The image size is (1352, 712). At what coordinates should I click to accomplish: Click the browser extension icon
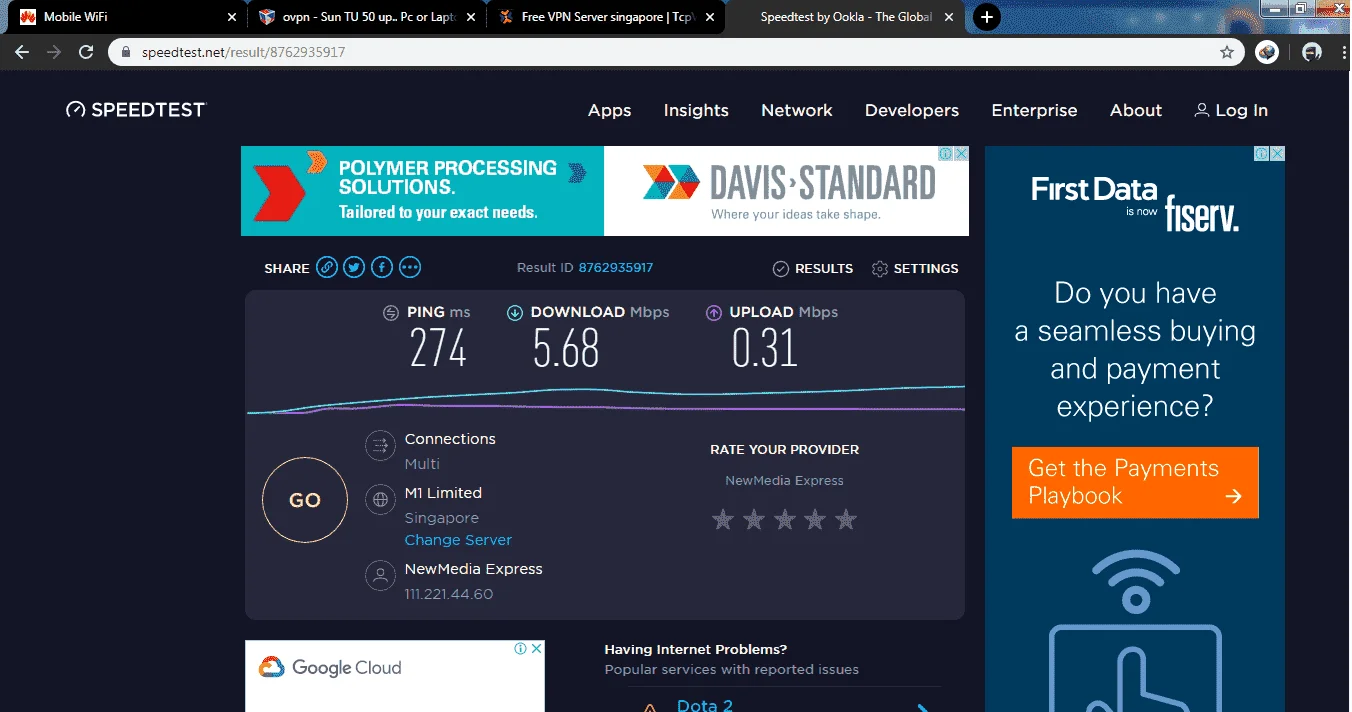pyautogui.click(x=1267, y=52)
